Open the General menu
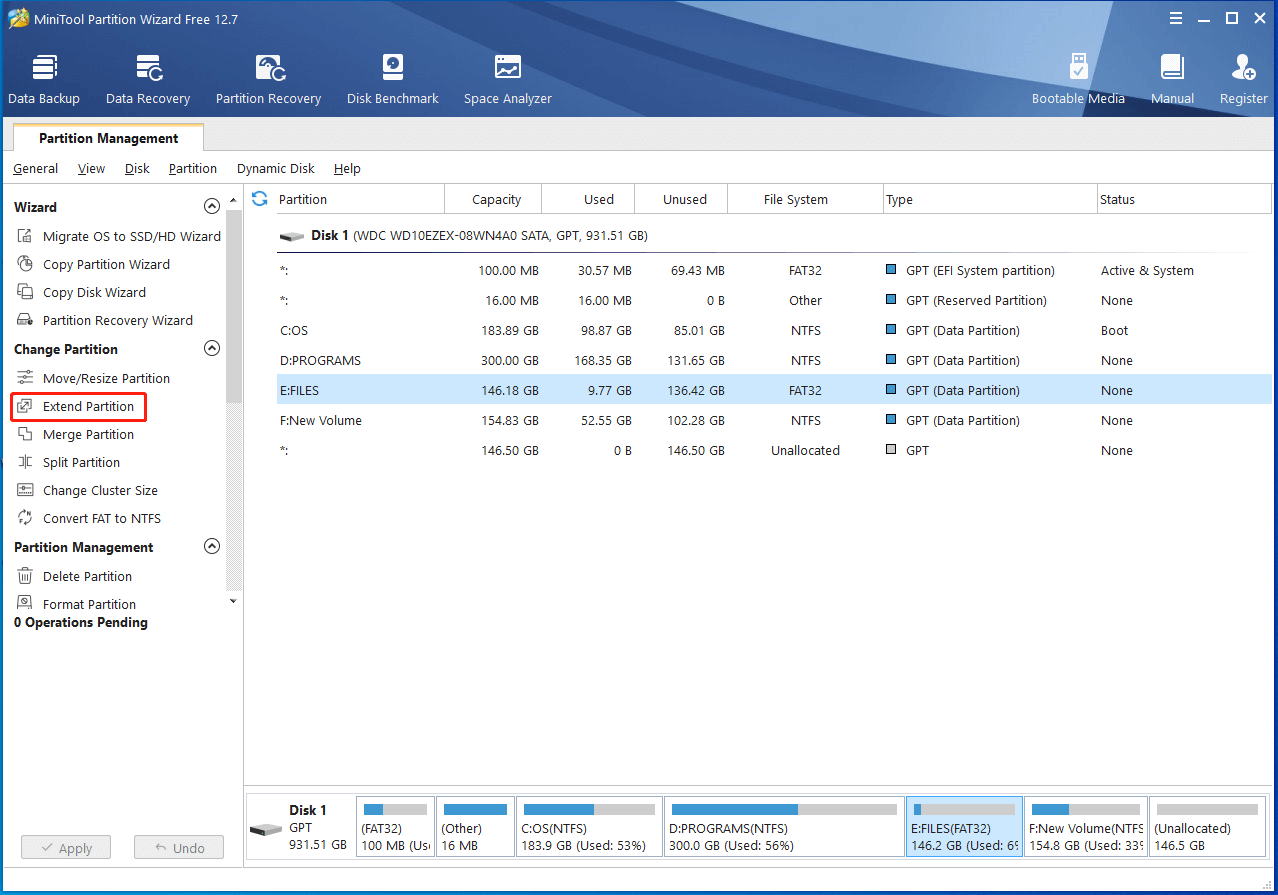Screen dimensions: 1278x895 (x=35, y=169)
